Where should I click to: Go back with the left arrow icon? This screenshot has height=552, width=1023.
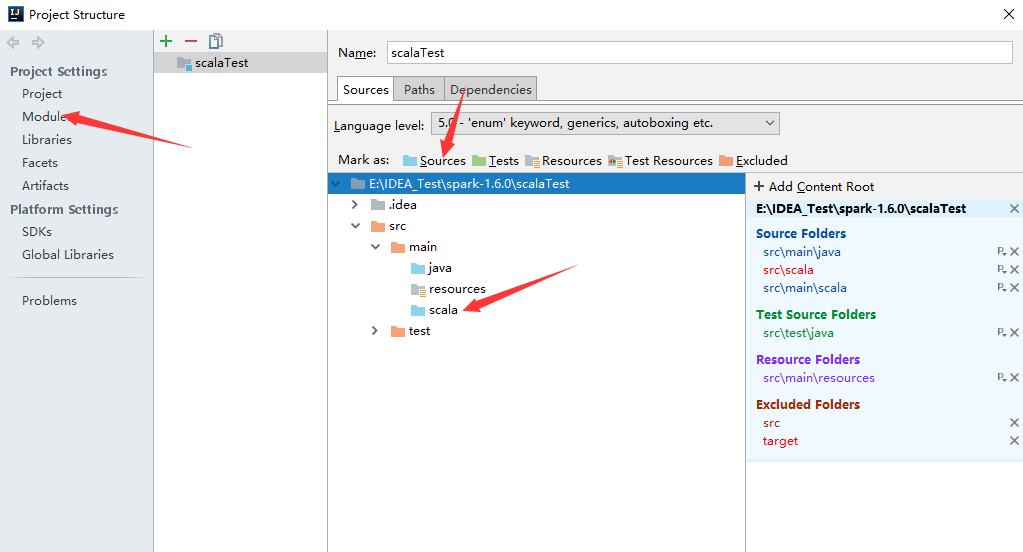[x=12, y=42]
